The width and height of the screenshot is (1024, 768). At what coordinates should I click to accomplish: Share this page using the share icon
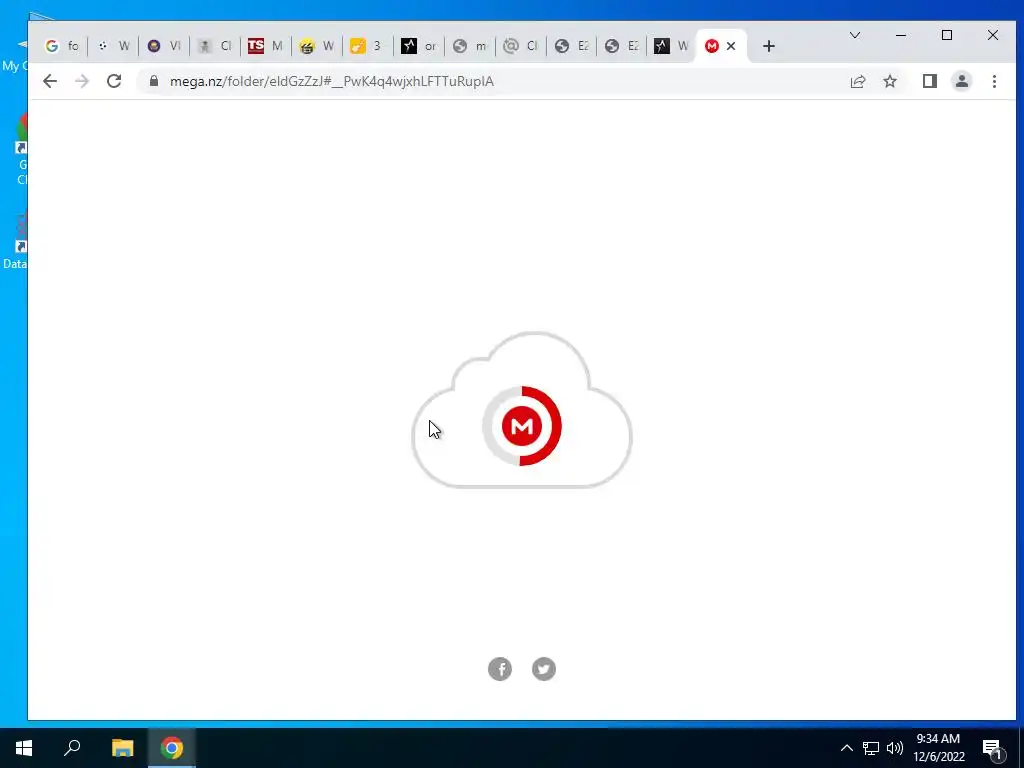pos(857,81)
